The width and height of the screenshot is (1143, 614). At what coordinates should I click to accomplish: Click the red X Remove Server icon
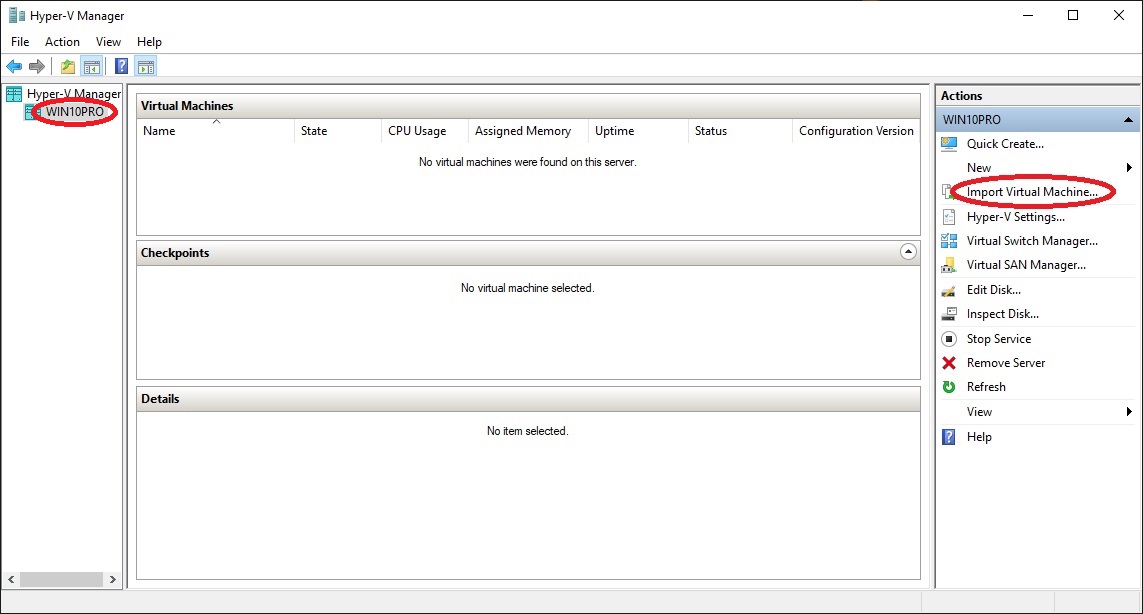[949, 363]
